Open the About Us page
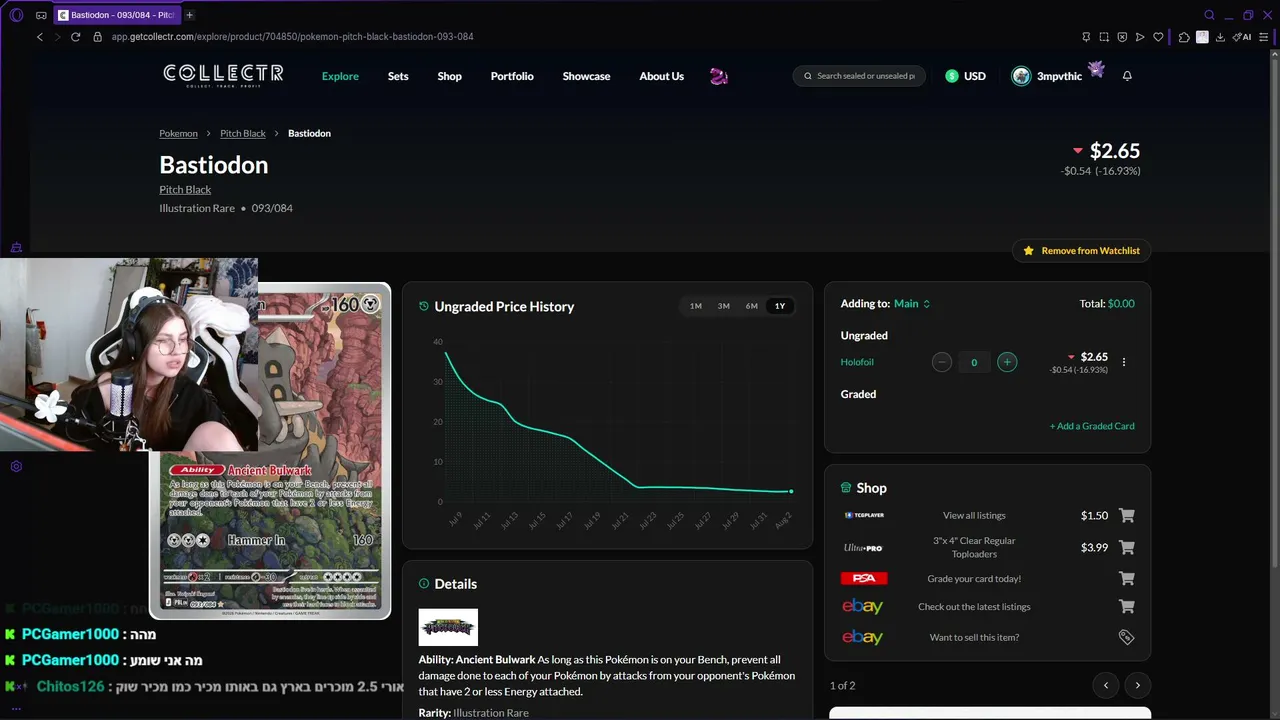Screen dimensions: 1280x720 point(662,76)
